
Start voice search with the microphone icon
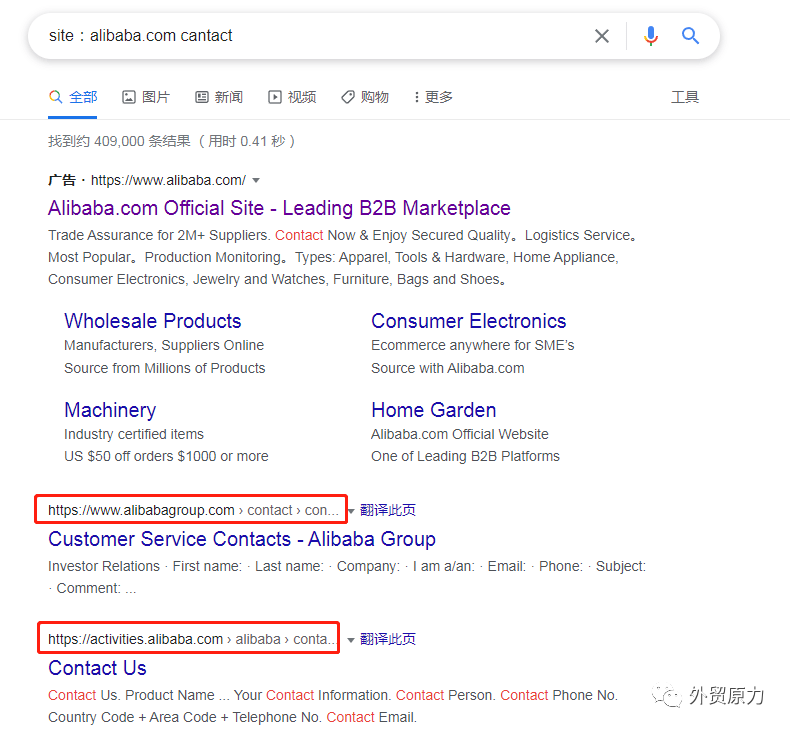(x=650, y=36)
